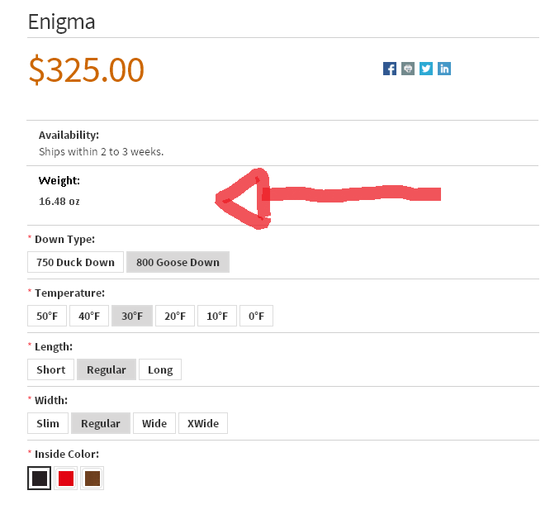550x524 pixels.
Task: Select brown inside color swatch
Action: point(92,478)
